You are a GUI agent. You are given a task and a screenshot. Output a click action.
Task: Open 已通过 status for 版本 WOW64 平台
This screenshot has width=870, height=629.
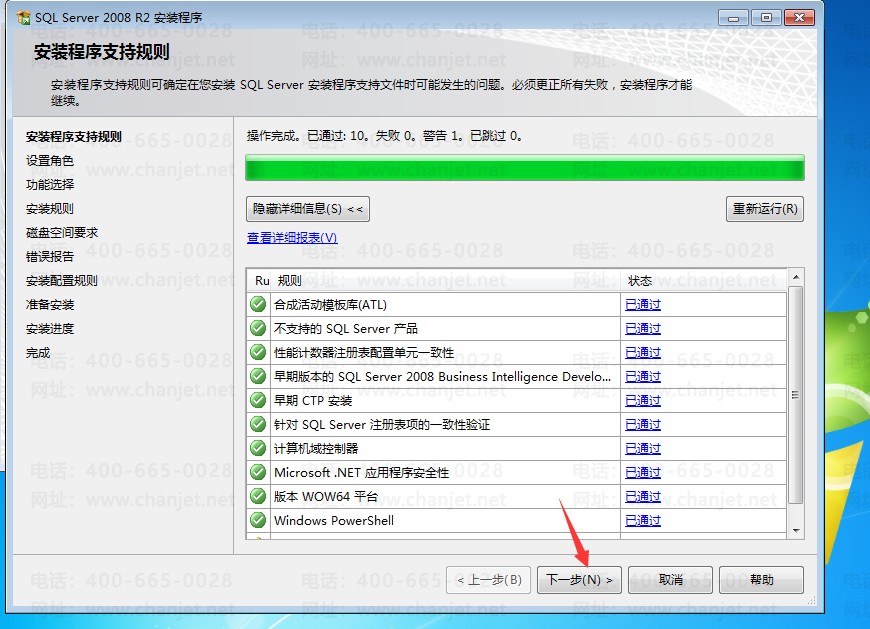click(643, 496)
